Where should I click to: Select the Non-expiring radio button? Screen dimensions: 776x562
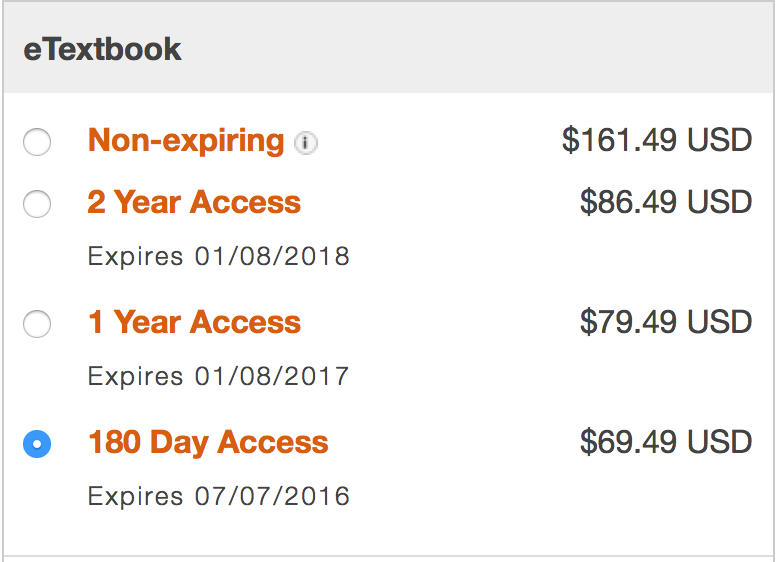point(37,142)
